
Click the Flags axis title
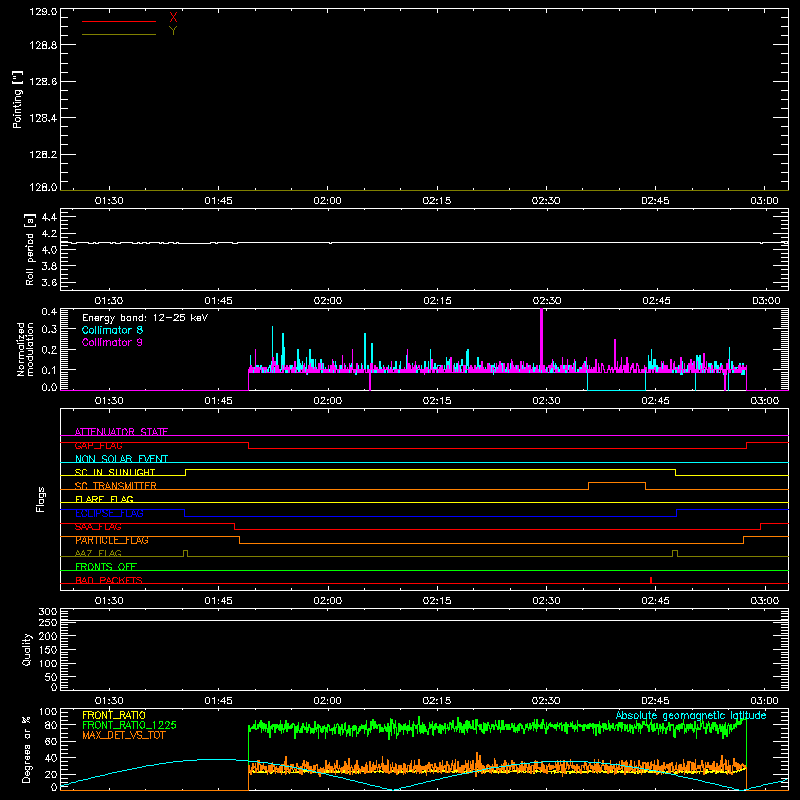pos(41,499)
